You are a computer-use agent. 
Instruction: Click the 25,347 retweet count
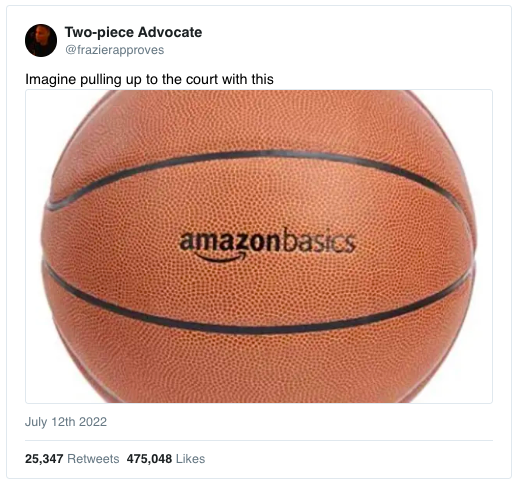pyautogui.click(x=44, y=459)
